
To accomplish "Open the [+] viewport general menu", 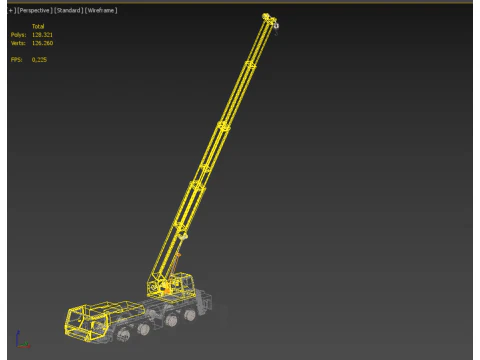I will pyautogui.click(x=12, y=10).
